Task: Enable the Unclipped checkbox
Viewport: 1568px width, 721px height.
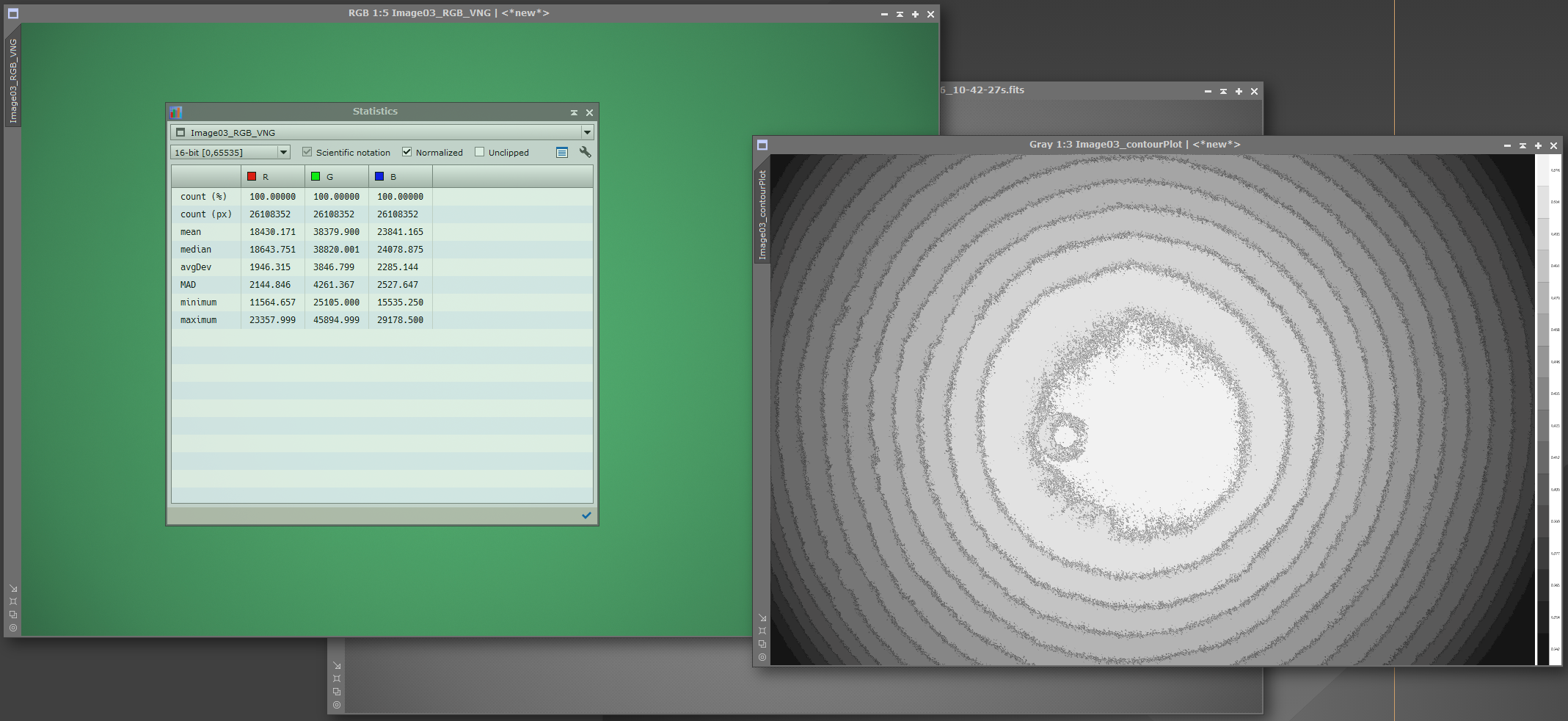Action: pos(480,152)
